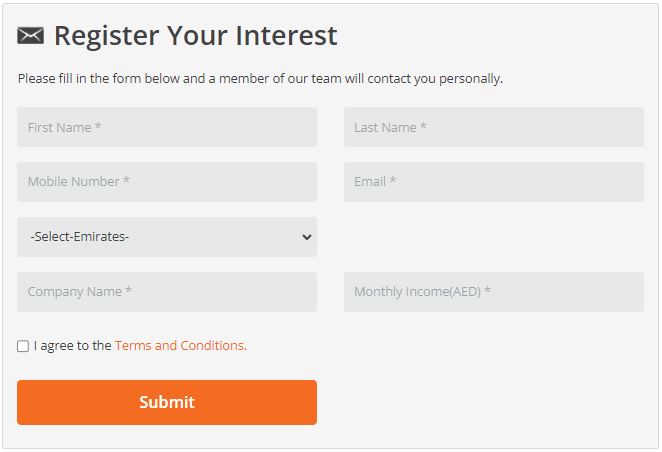Screen dimensions: 662x452
Task: Click the Mobile Number placeholder text
Action: coord(79,182)
